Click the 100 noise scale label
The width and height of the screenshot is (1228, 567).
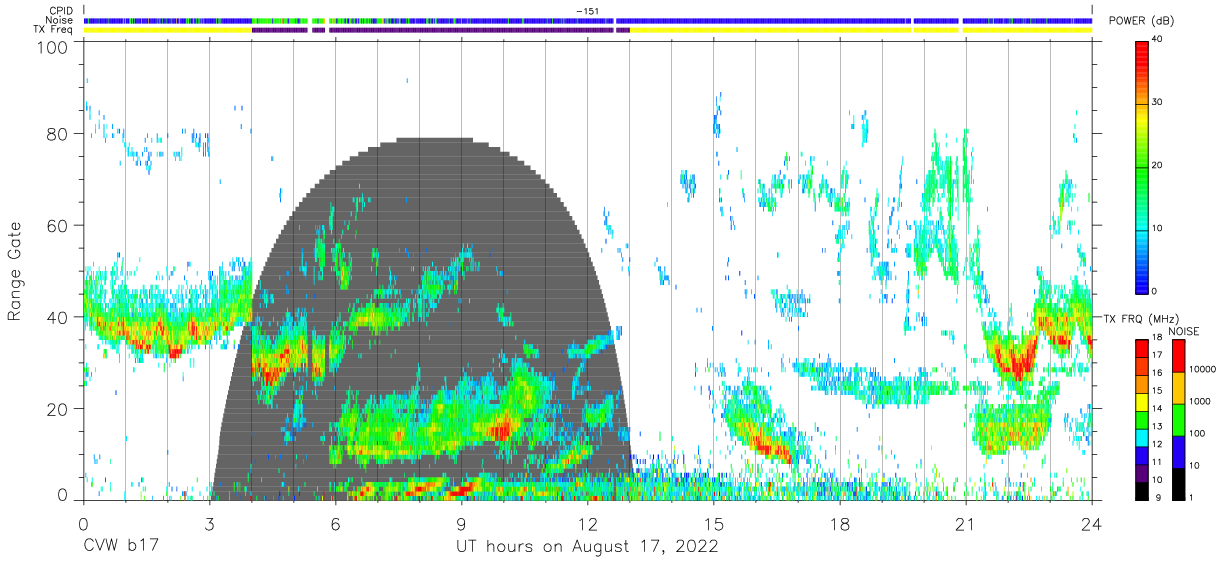(x=1198, y=433)
